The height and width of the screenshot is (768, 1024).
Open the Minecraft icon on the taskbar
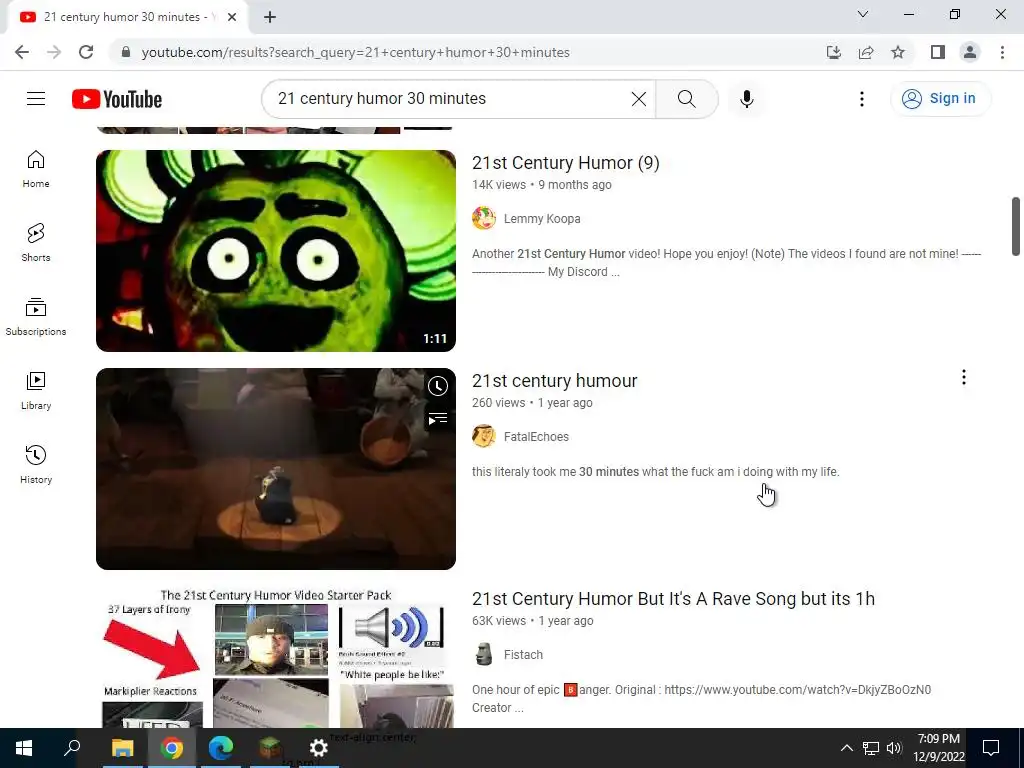(x=270, y=748)
